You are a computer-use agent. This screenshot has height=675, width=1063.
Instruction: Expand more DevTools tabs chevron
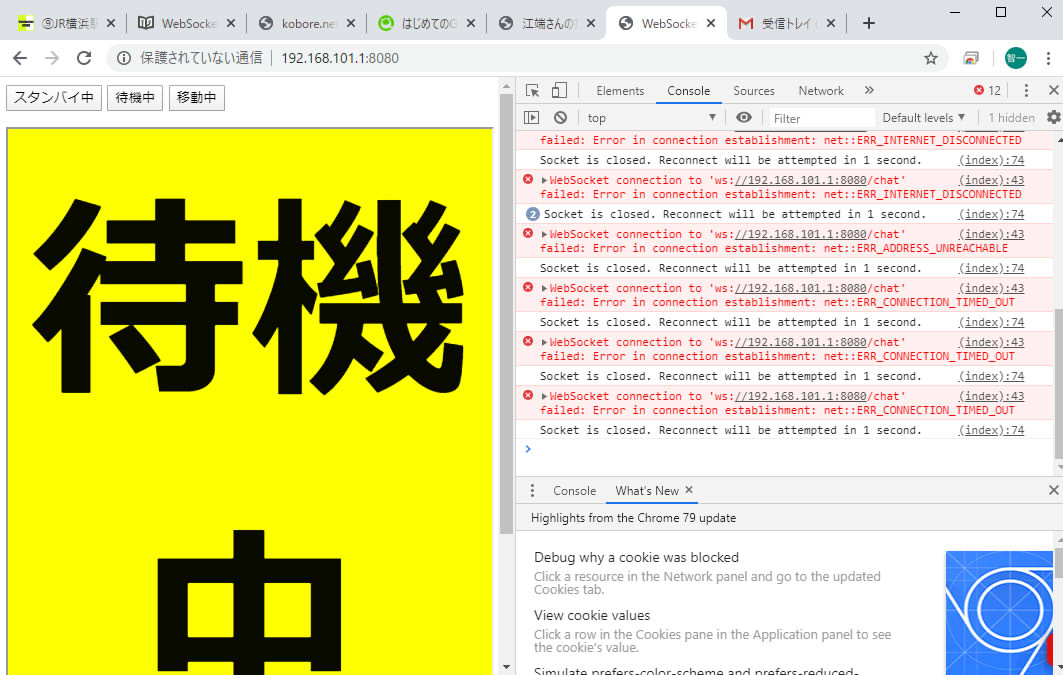[x=868, y=91]
